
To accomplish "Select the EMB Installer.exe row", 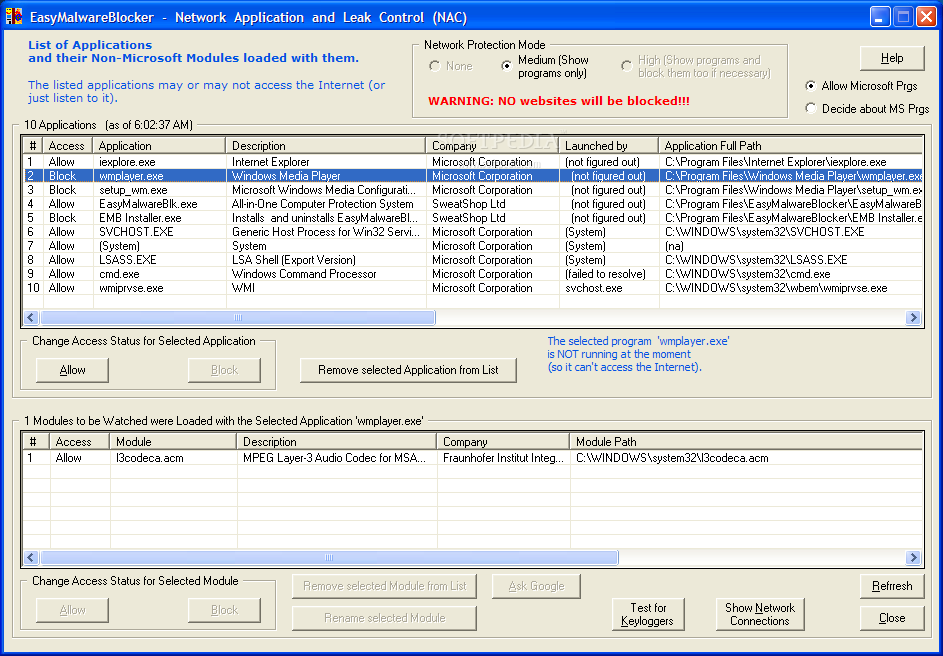I will 473,218.
